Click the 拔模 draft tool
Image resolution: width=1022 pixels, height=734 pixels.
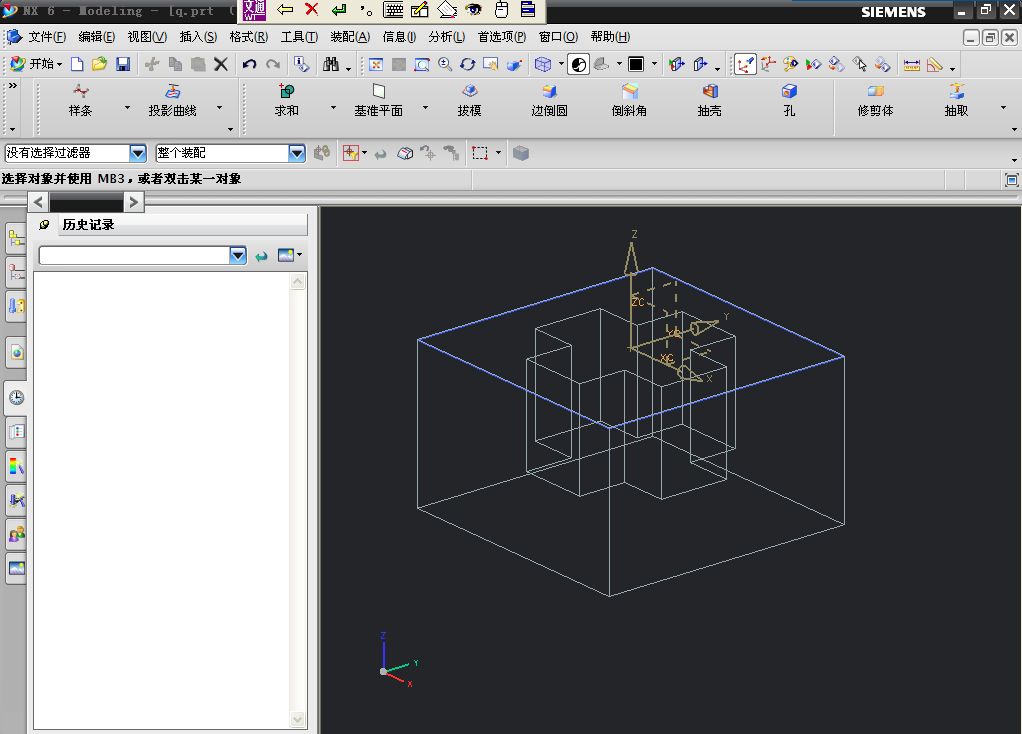[x=469, y=100]
